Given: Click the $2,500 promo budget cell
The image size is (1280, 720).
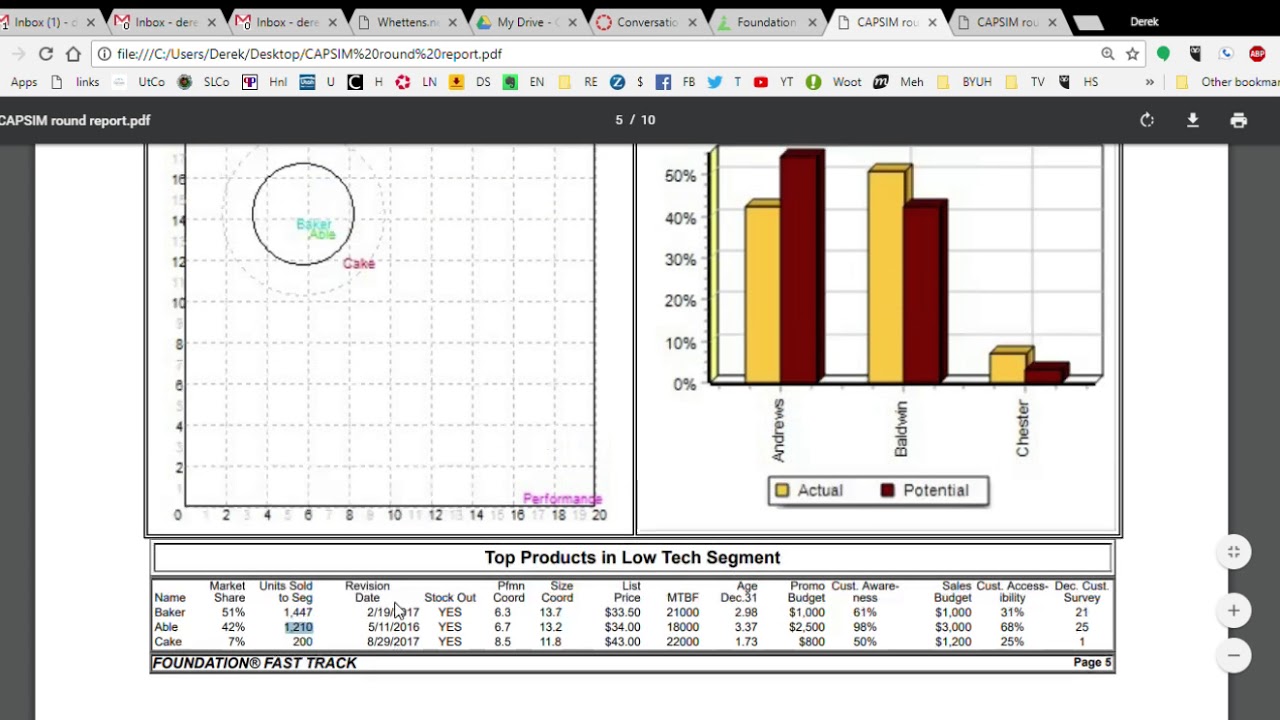Looking at the screenshot, I should pyautogui.click(x=806, y=627).
